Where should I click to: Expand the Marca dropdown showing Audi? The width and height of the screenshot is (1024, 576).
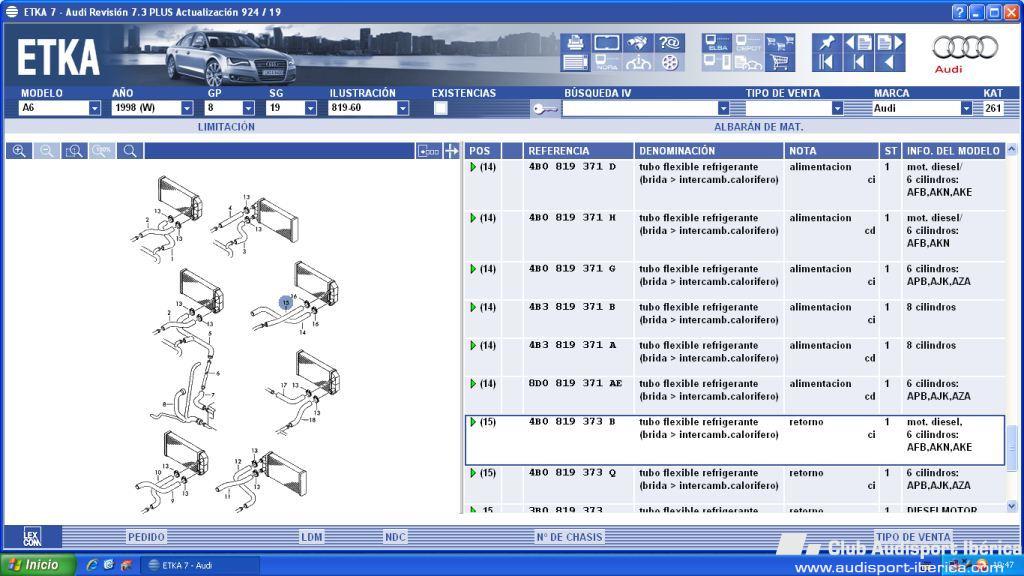pyautogui.click(x=966, y=108)
